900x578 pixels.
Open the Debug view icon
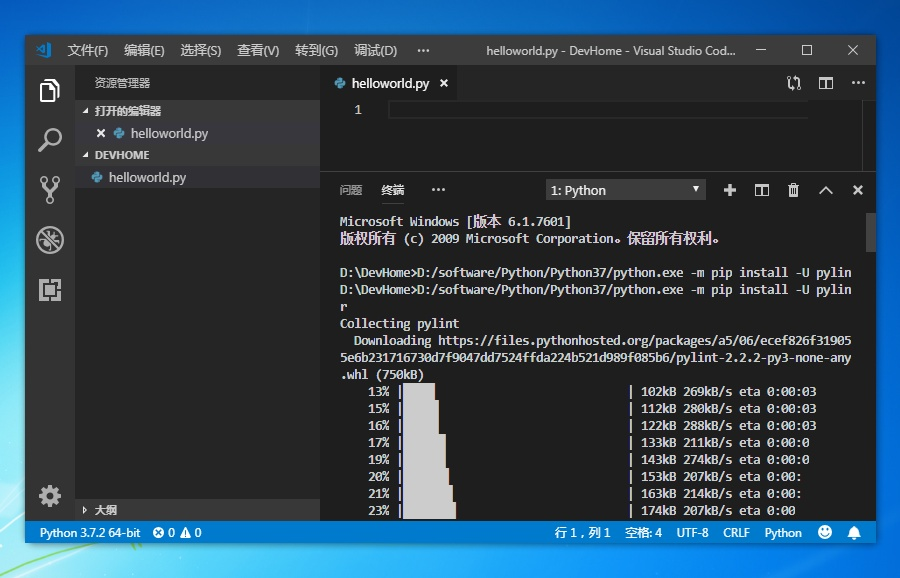coord(50,240)
